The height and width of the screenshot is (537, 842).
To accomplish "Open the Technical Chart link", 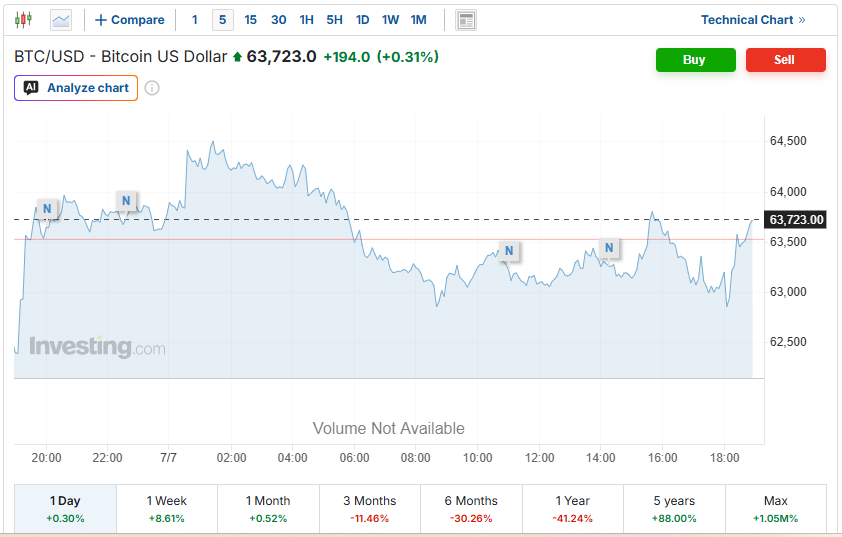I will [753, 20].
